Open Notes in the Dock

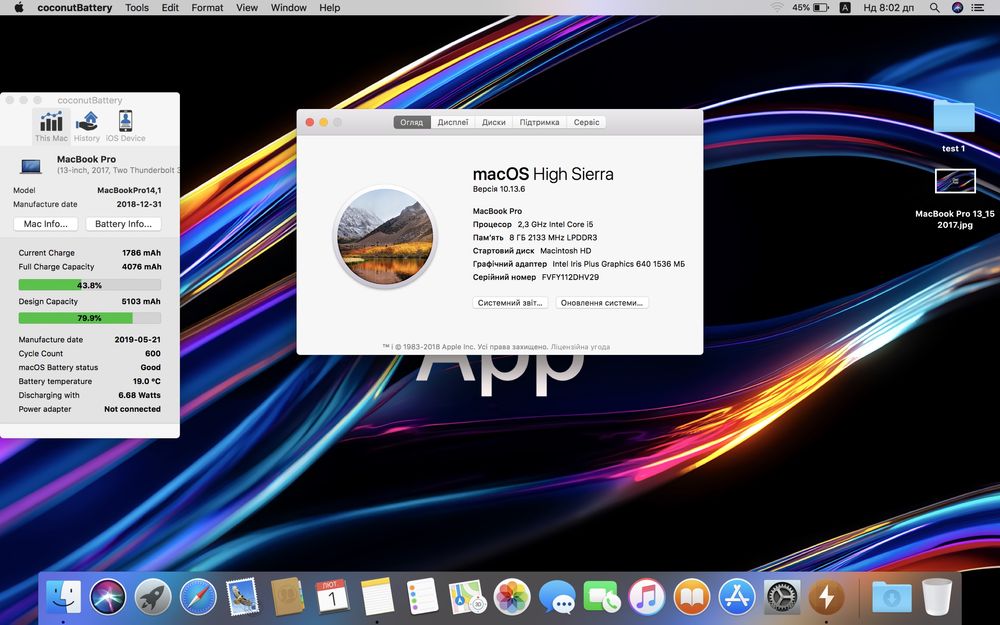click(x=377, y=598)
